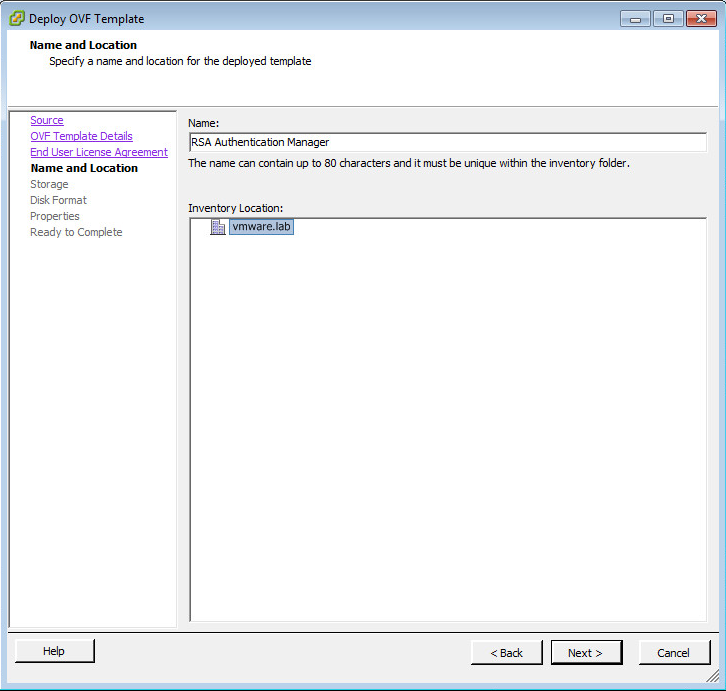Click the < Back button
The image size is (726, 691).
tap(507, 653)
